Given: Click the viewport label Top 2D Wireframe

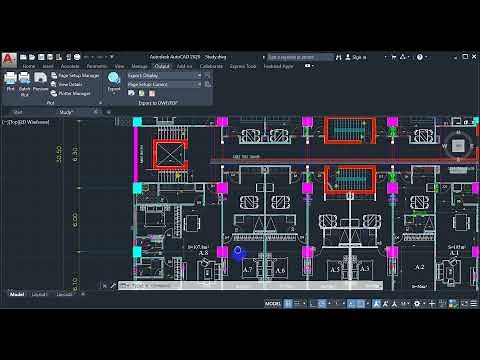Looking at the screenshot, I should click(x=26, y=122).
